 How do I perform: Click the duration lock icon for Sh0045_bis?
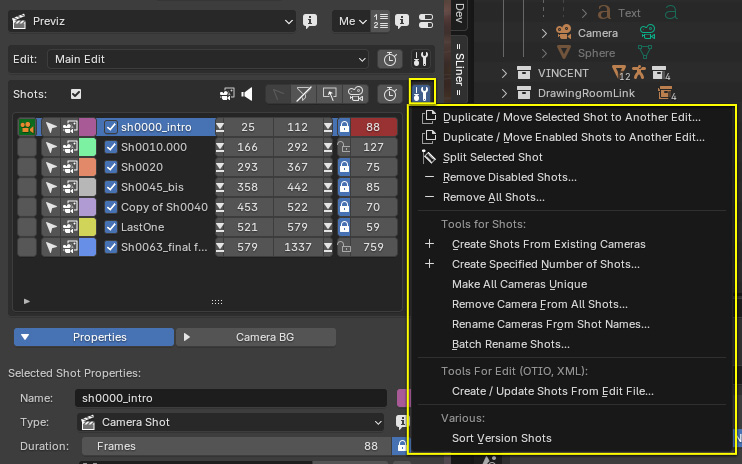click(344, 187)
